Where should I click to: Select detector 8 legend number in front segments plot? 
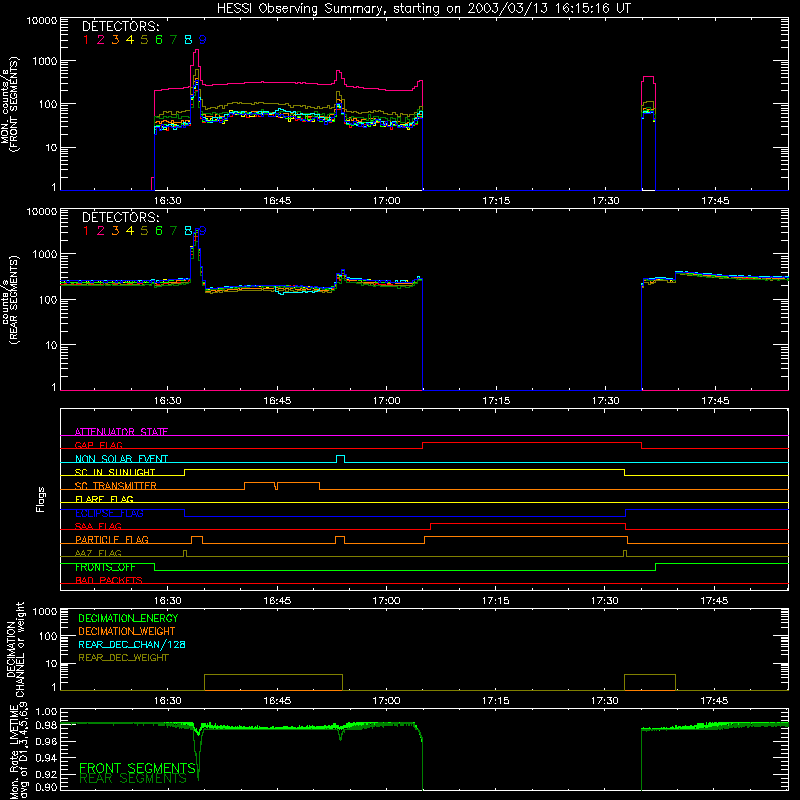(x=188, y=40)
